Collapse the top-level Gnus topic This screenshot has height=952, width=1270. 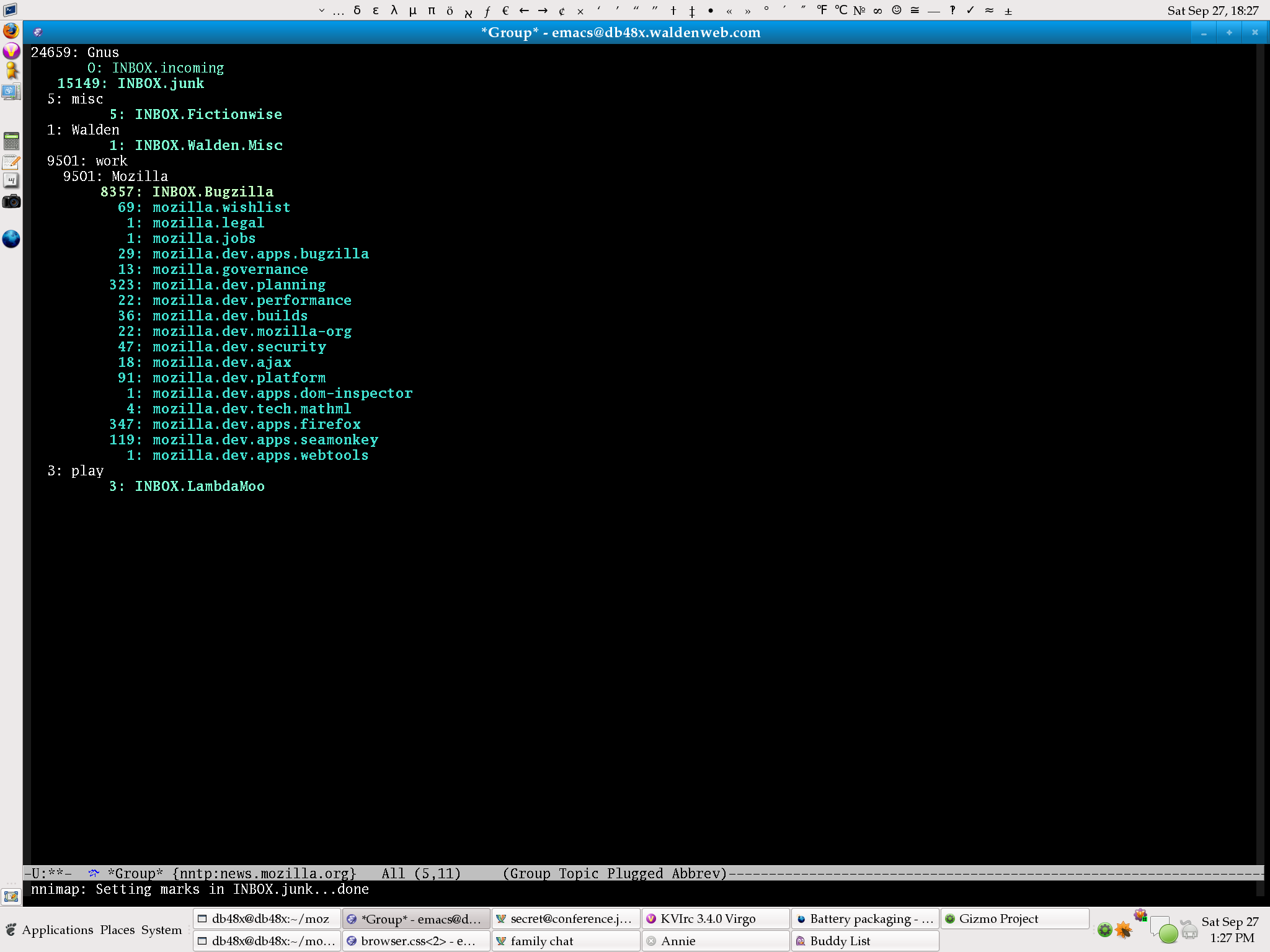(x=74, y=52)
